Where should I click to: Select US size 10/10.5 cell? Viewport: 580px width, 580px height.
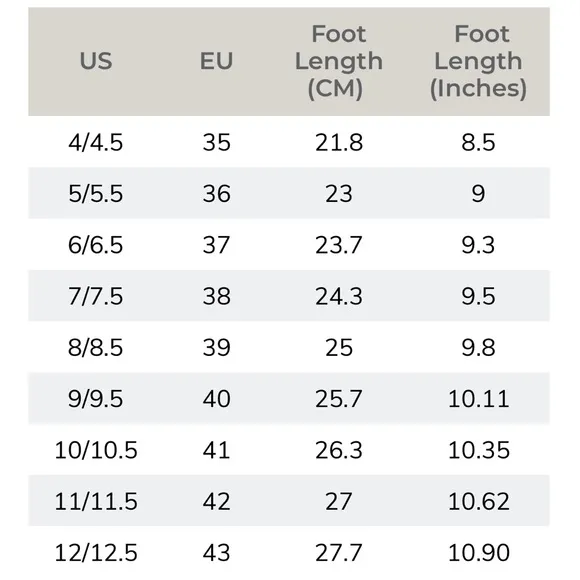pyautogui.click(x=96, y=450)
